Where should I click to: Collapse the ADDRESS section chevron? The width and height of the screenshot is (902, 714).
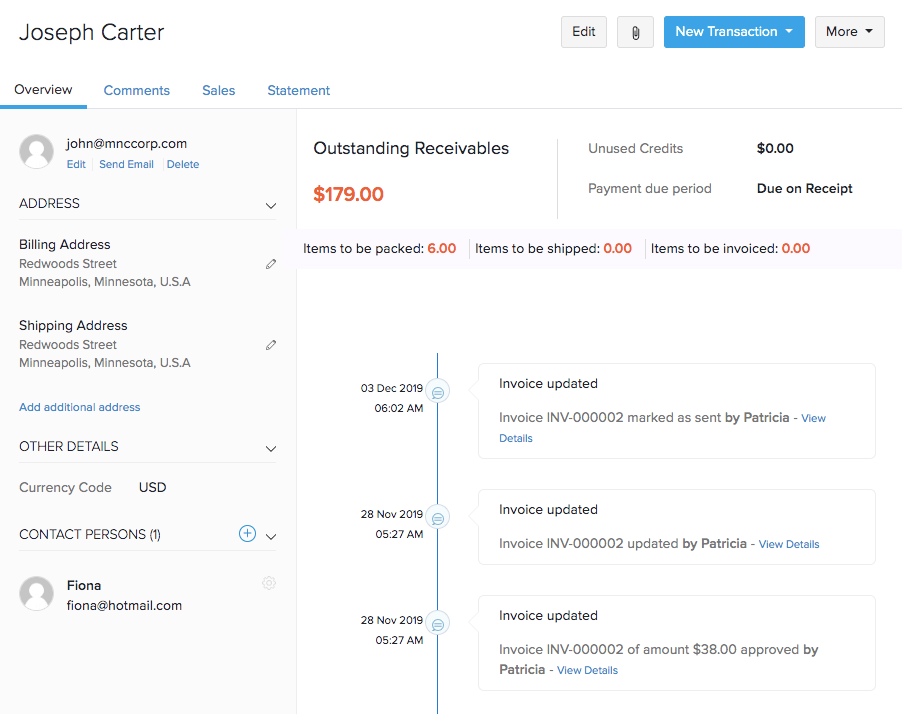click(x=270, y=205)
